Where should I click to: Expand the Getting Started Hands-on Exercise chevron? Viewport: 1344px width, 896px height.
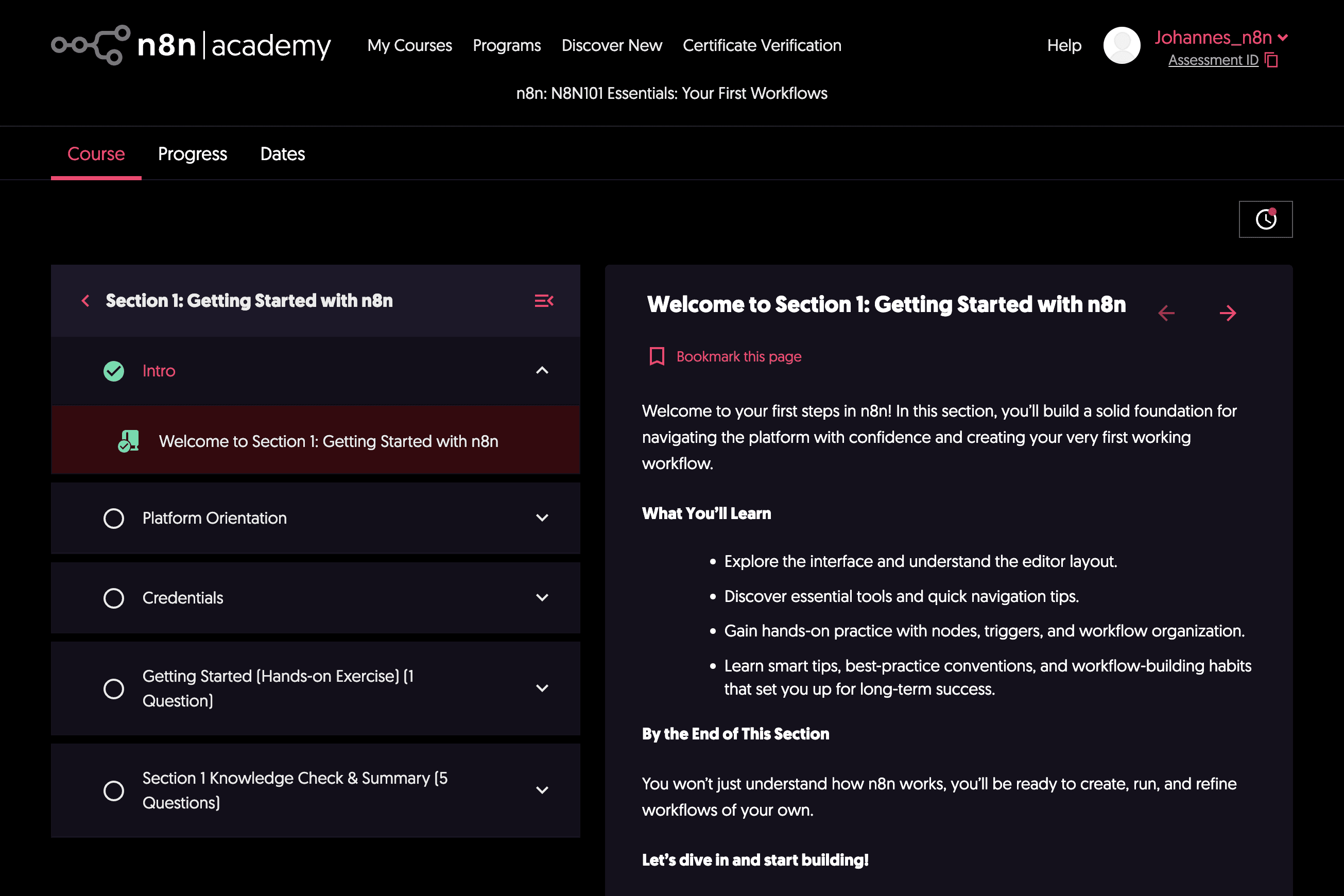click(542, 688)
